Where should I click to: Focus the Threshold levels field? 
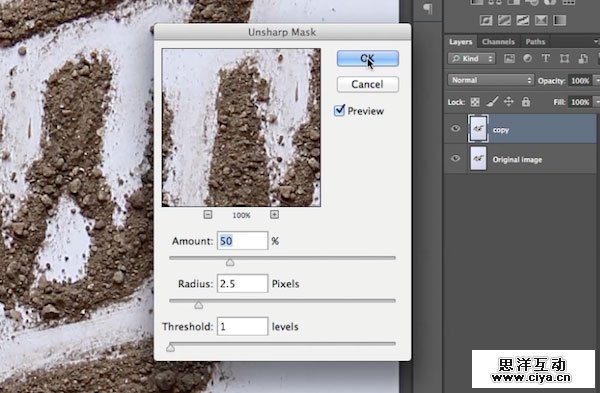tap(243, 326)
